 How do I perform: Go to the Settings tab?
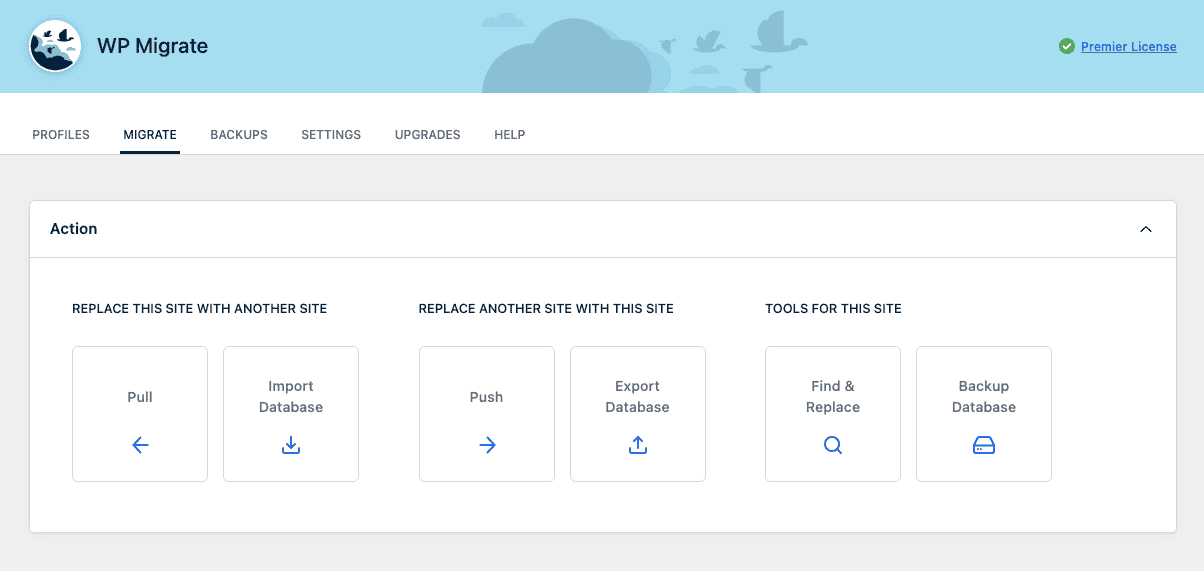coord(331,135)
